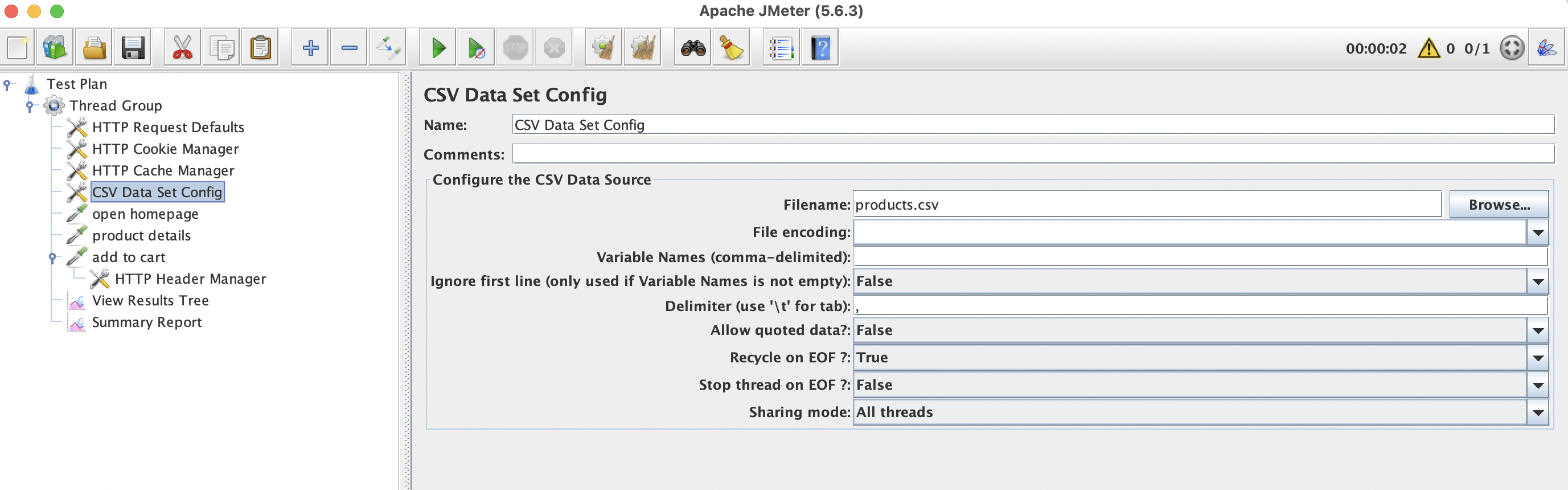Click into the Name input field

(x=1033, y=125)
